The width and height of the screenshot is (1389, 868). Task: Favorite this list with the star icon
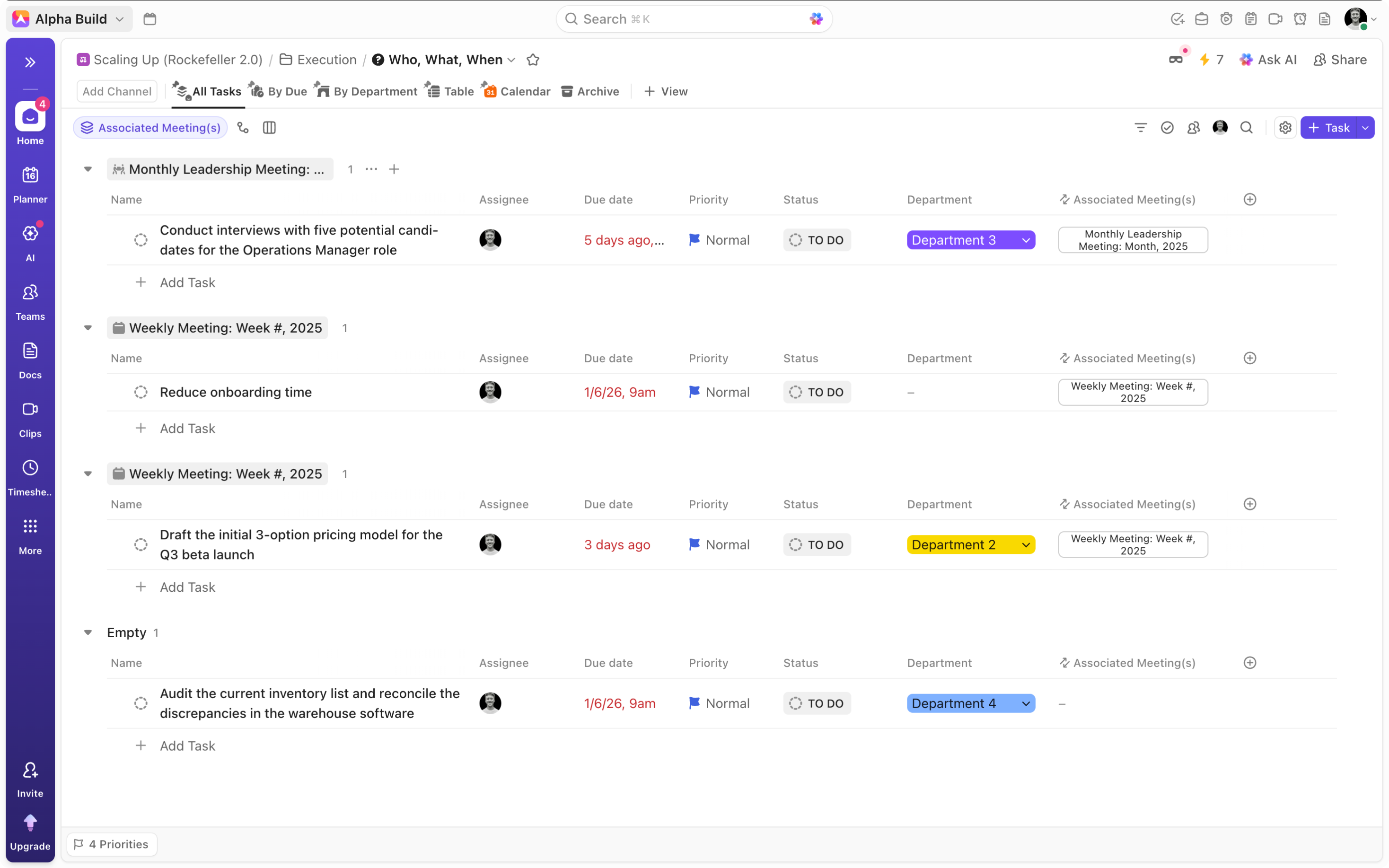[533, 60]
